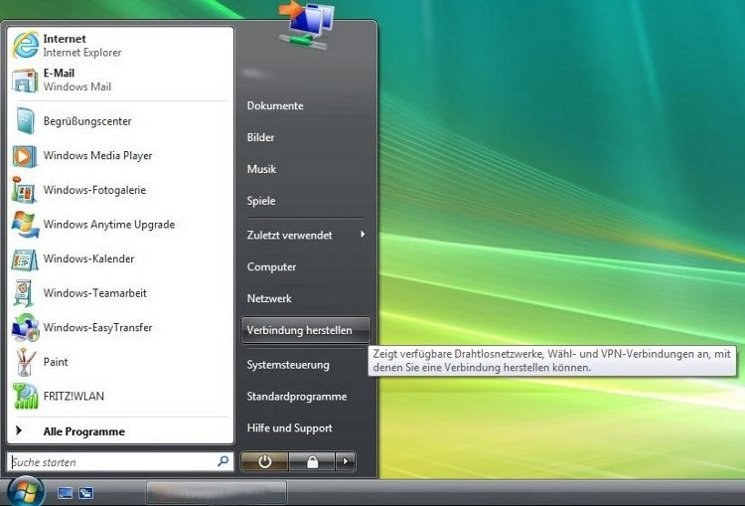Click the Windows Anytime Upgrade label
The image size is (745, 506).
109,225
